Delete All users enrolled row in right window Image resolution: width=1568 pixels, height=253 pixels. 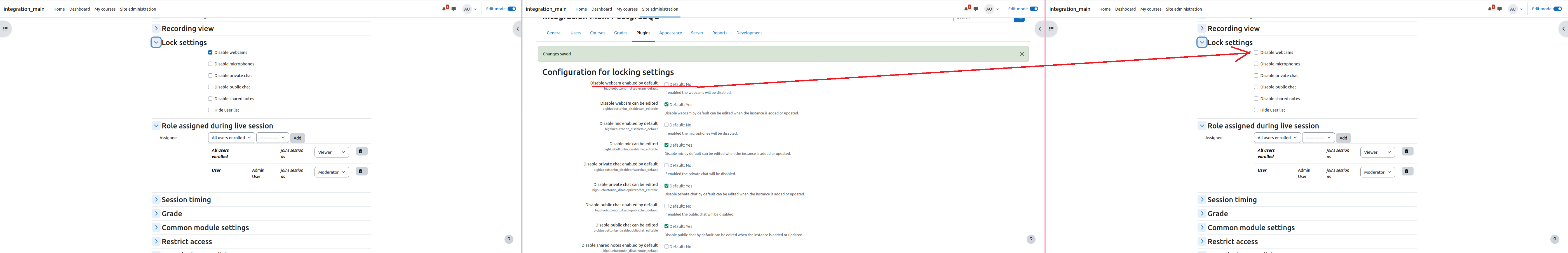coord(1407,151)
